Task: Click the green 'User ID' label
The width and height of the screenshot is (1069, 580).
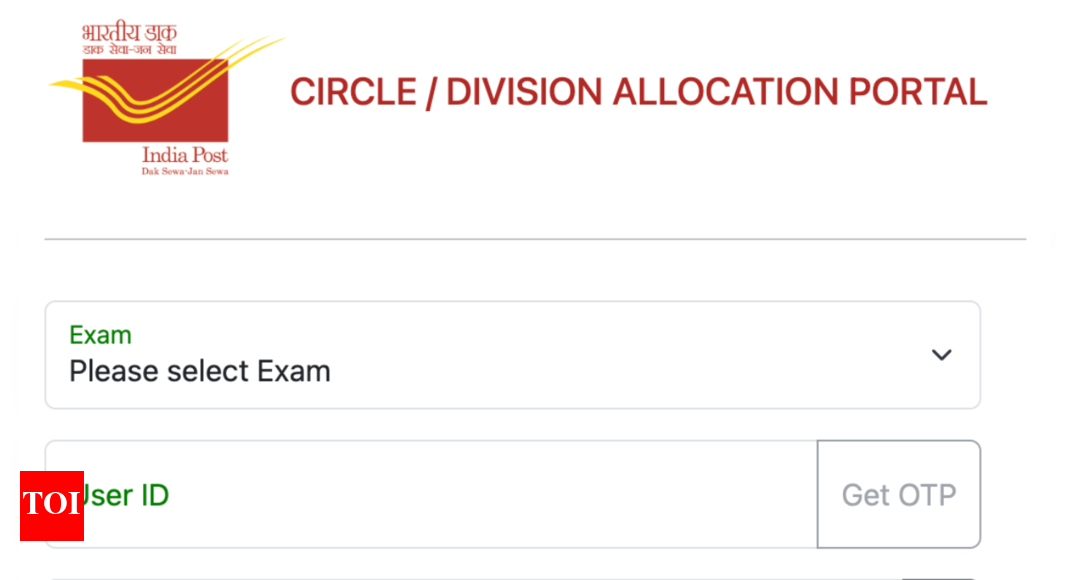Action: coord(123,495)
